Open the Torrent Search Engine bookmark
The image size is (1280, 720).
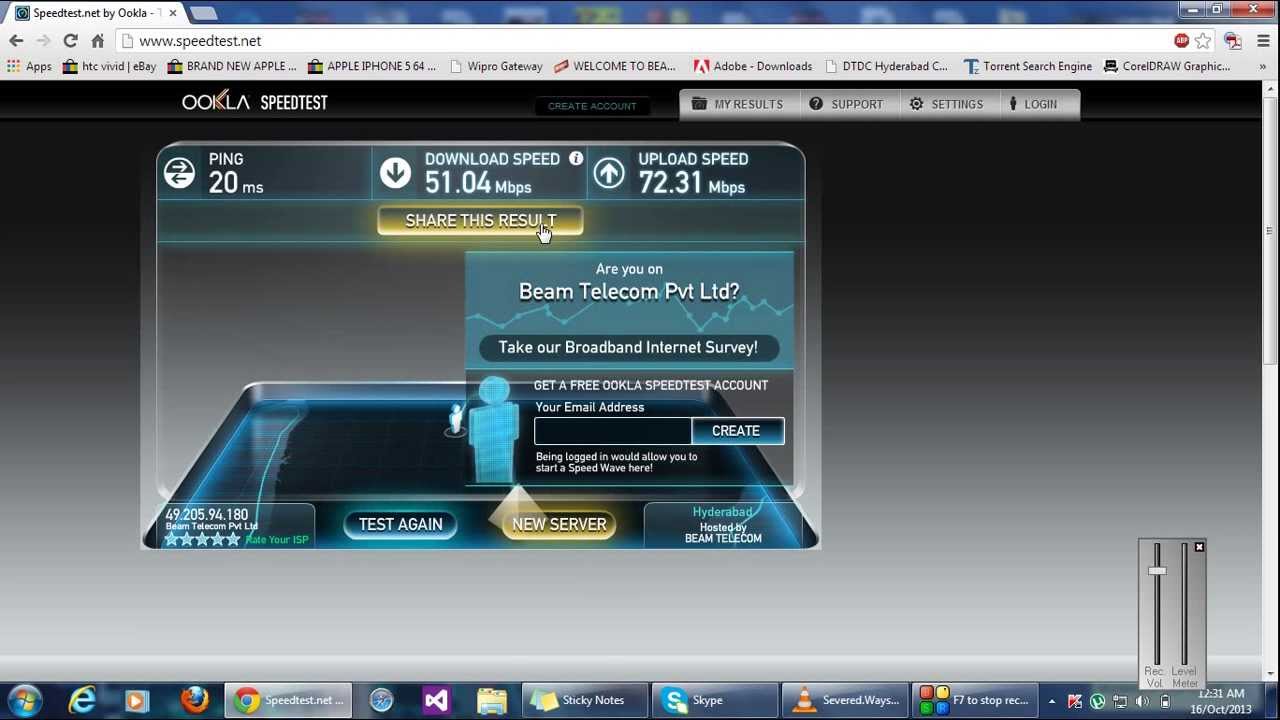[x=1028, y=66]
